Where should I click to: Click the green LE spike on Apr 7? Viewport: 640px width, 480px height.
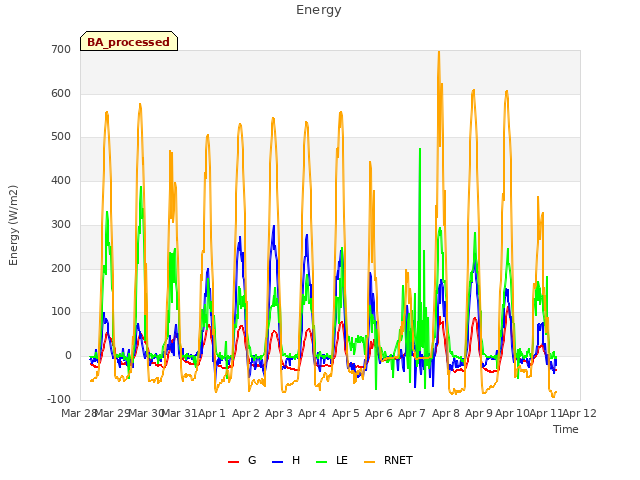click(420, 150)
